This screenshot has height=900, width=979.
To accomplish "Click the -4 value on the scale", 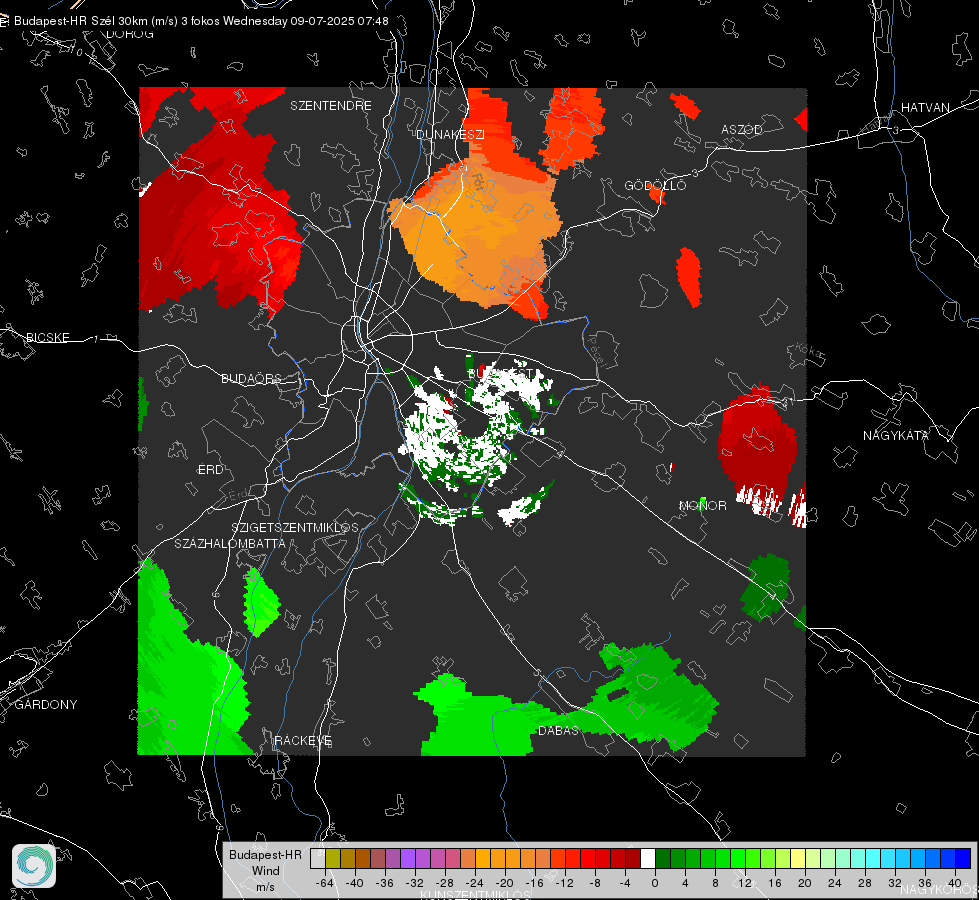I will click(625, 883).
